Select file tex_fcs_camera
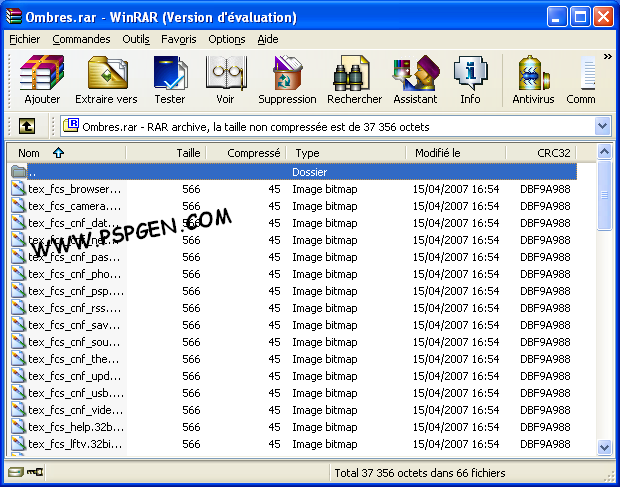Viewport: 620px width, 487px height. pyautogui.click(x=293, y=206)
